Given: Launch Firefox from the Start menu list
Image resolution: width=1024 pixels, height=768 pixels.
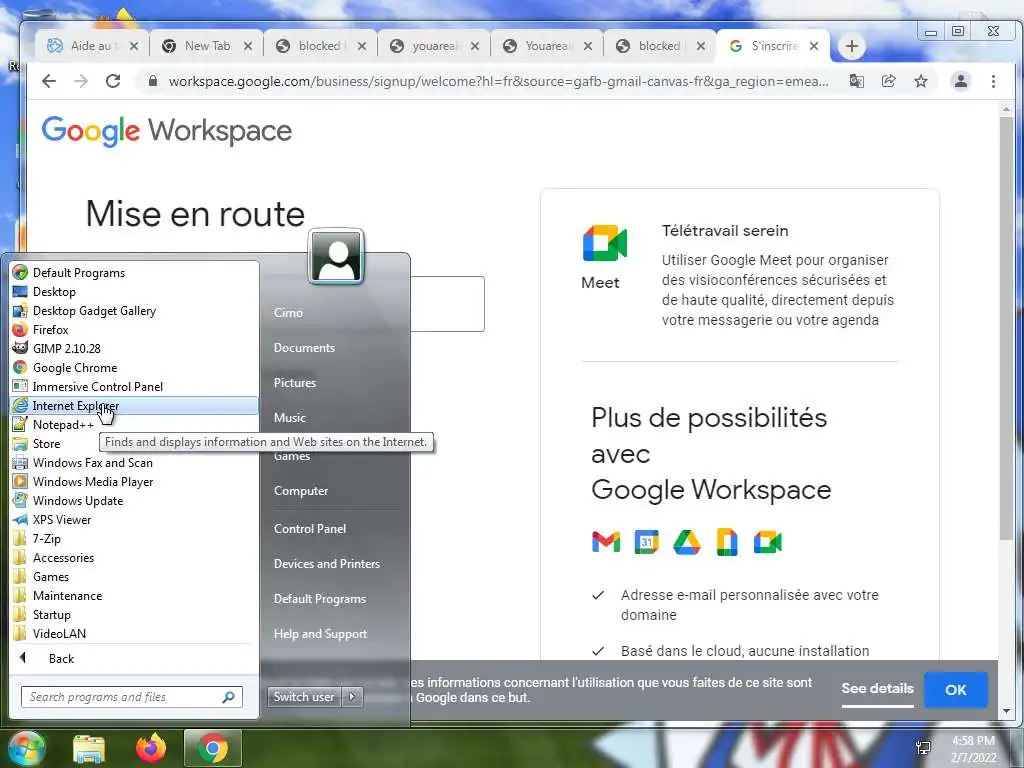Looking at the screenshot, I should (x=134, y=330).
